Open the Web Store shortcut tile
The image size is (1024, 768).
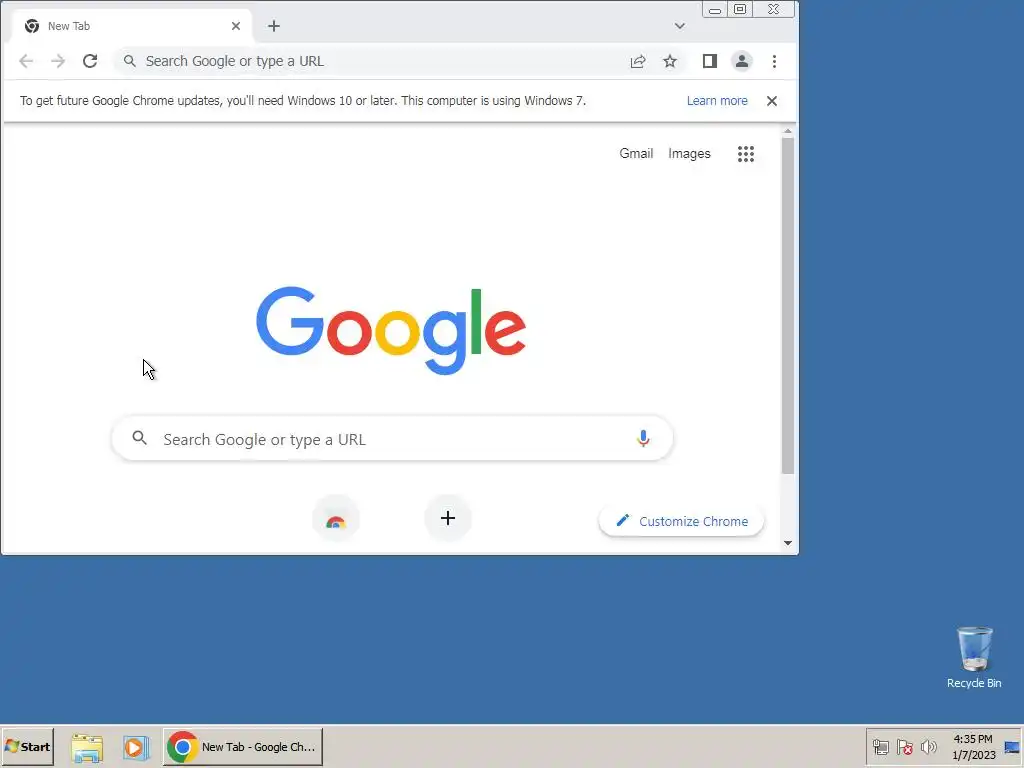[336, 519]
